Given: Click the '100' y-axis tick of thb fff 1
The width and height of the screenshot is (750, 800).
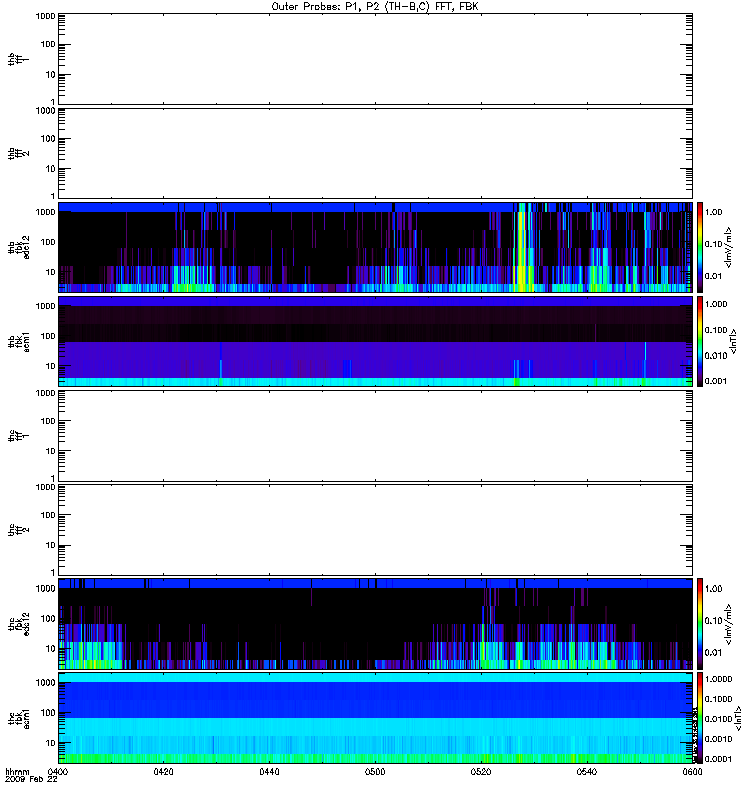Looking at the screenshot, I should click(x=48, y=44).
